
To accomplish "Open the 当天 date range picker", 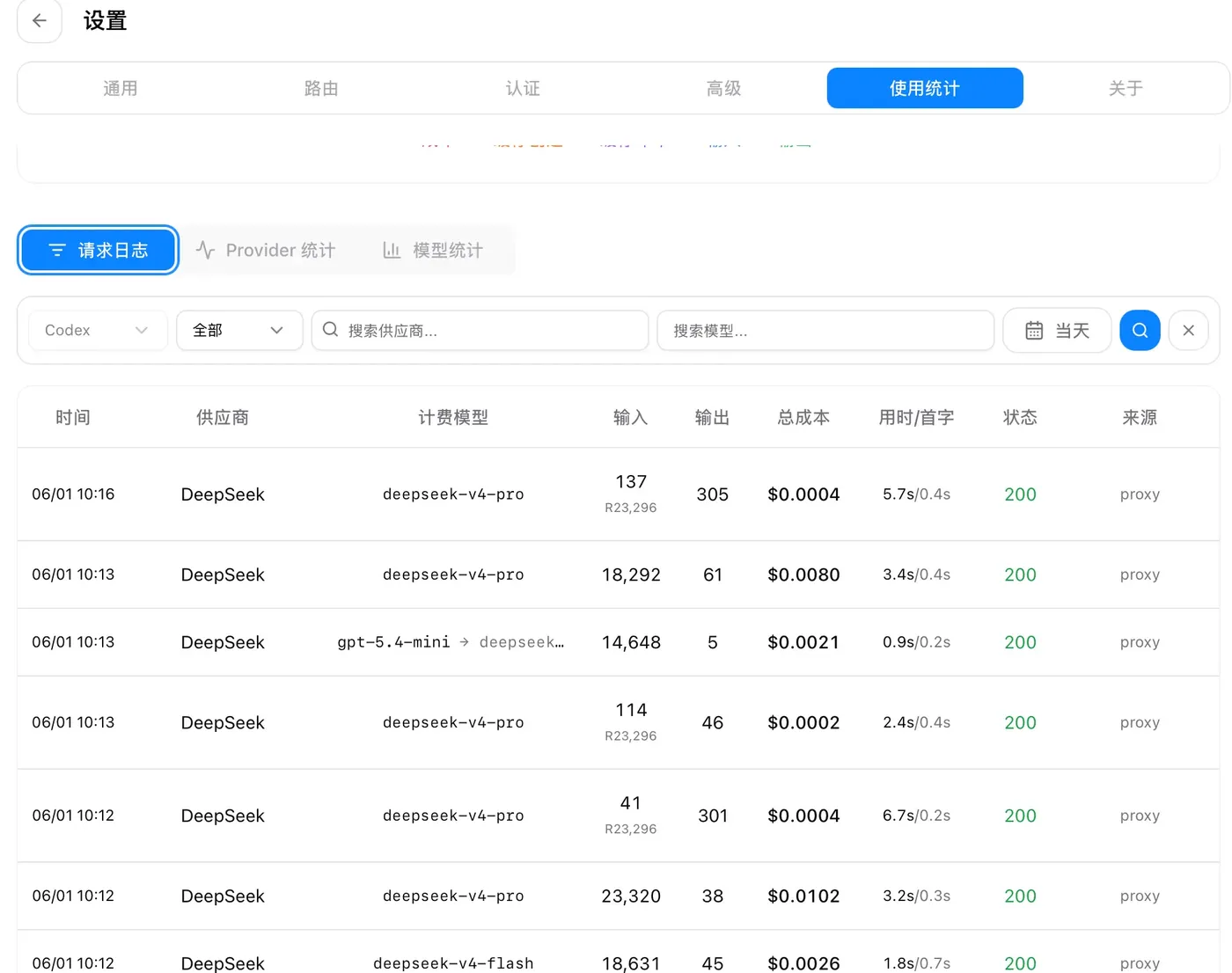I will (1057, 331).
